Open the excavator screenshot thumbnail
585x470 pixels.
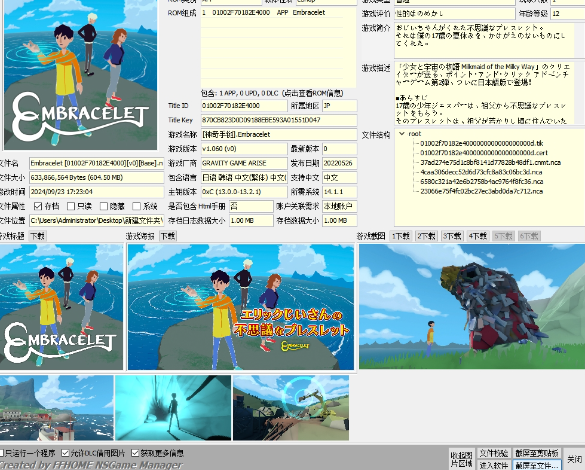point(291,408)
